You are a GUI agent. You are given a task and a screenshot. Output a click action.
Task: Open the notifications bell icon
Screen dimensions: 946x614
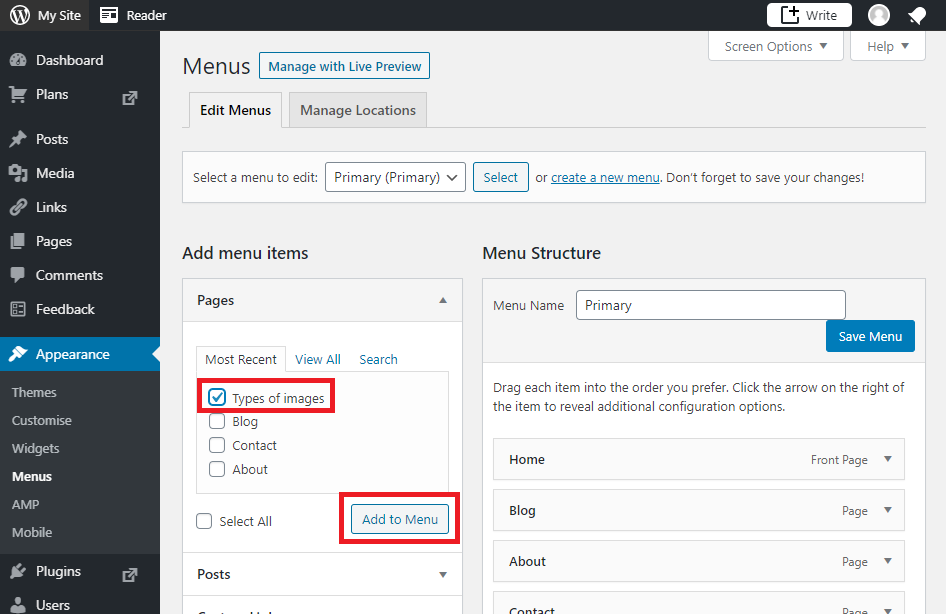pos(917,16)
